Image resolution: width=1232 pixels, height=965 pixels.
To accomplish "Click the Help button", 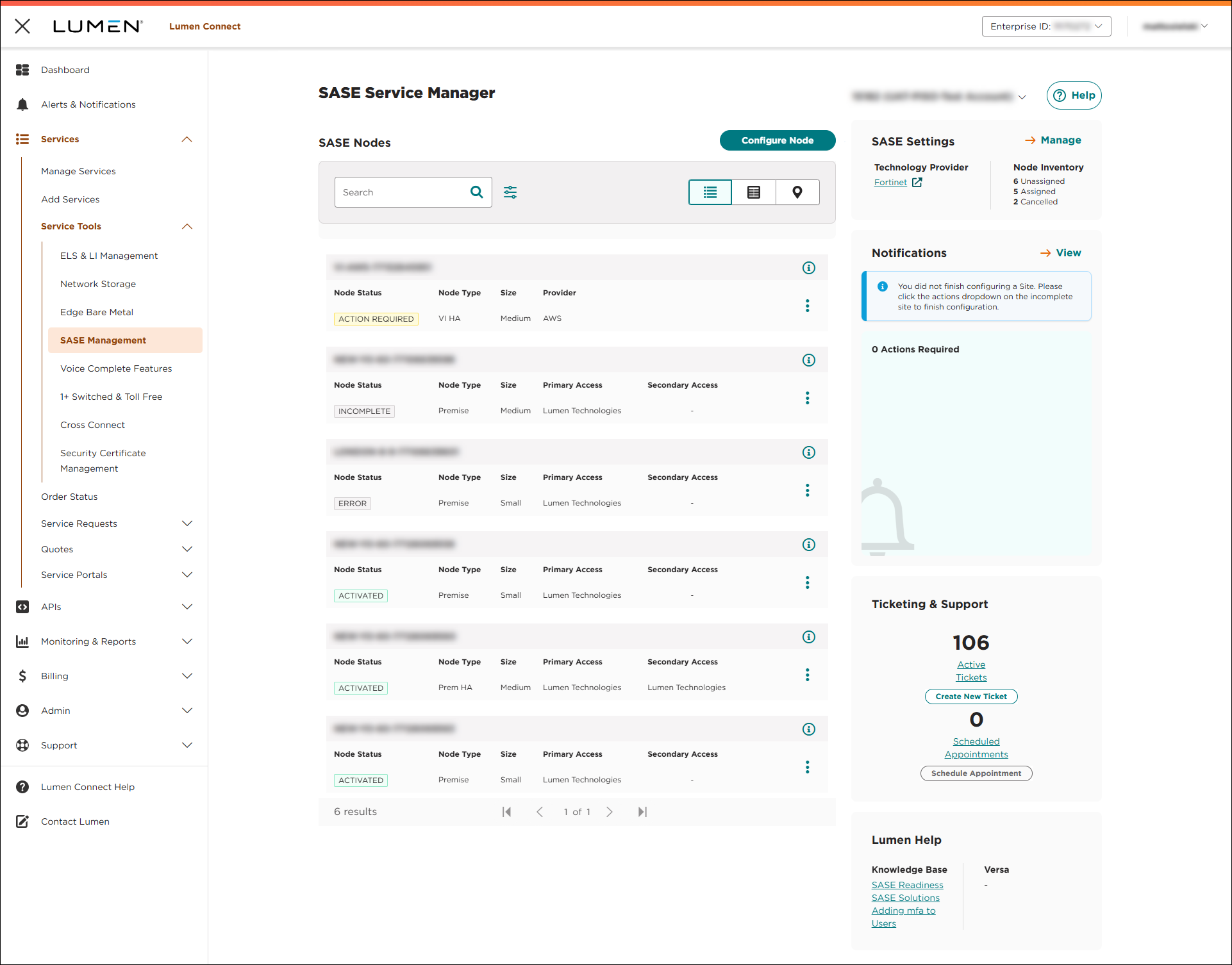I will pos(1074,95).
